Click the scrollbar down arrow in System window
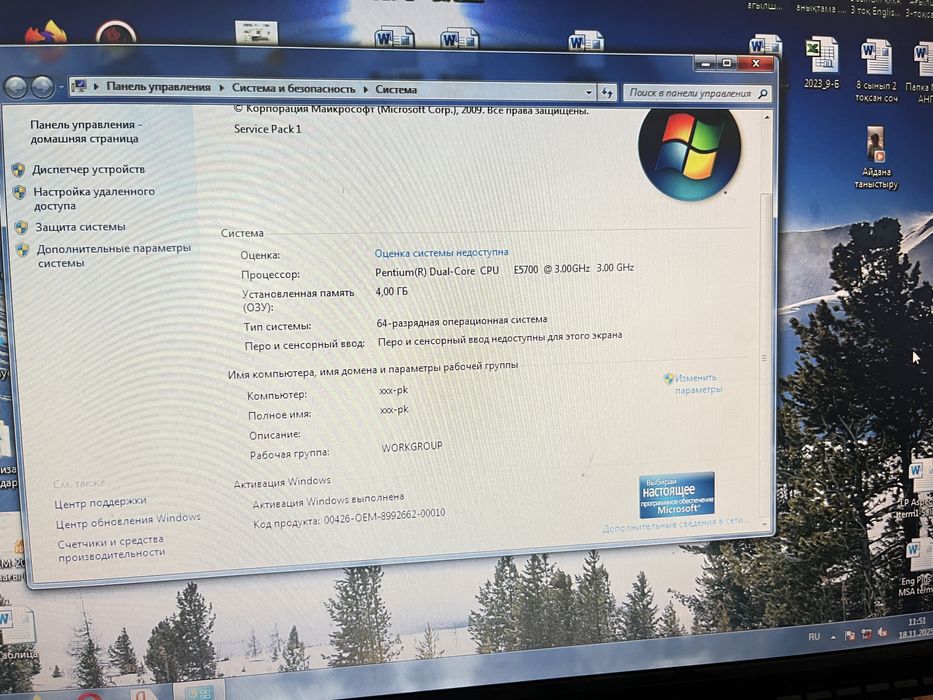This screenshot has height=700, width=933. point(766,523)
